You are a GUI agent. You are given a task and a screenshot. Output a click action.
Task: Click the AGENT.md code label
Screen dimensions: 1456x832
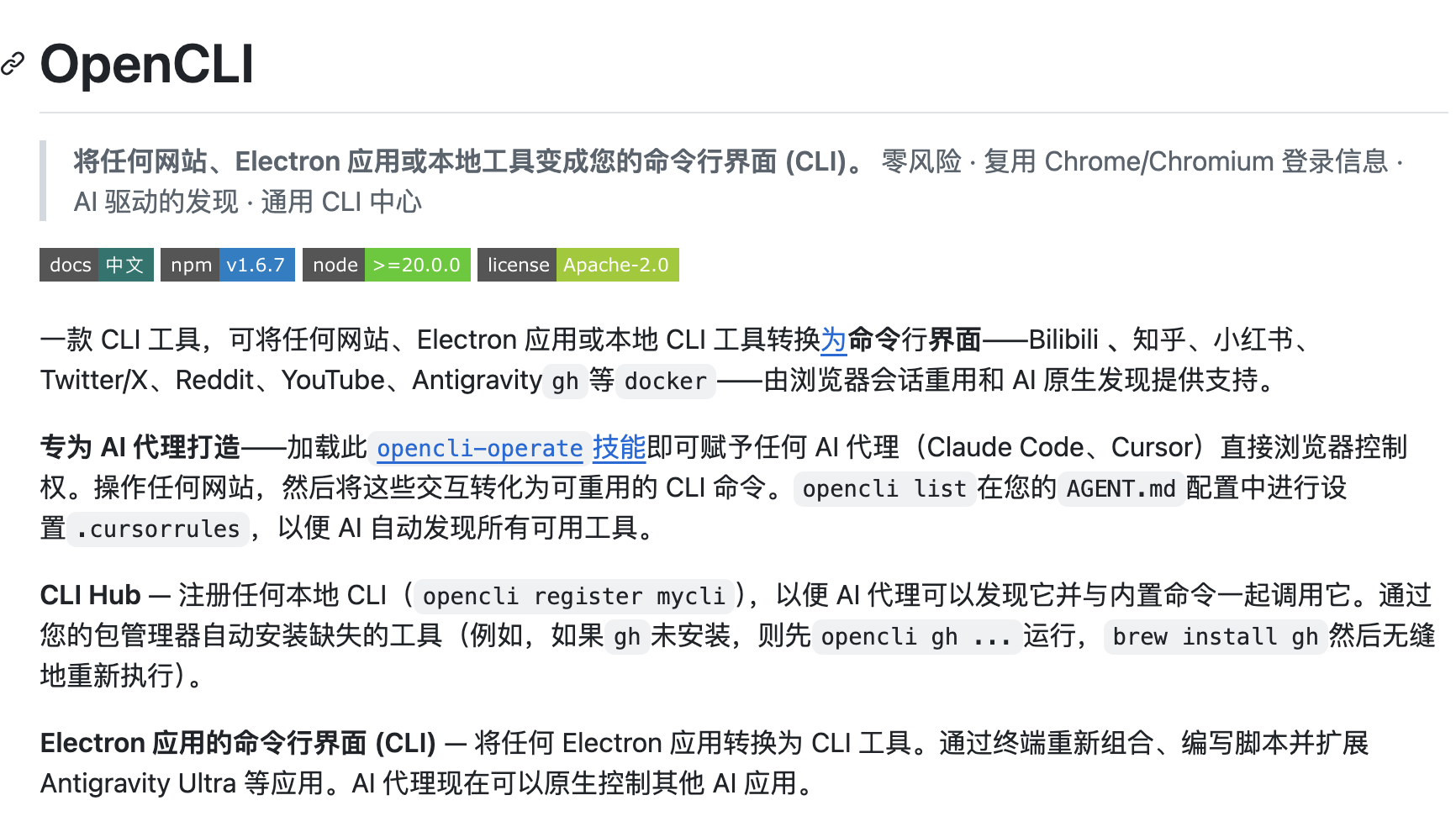pyautogui.click(x=1121, y=488)
